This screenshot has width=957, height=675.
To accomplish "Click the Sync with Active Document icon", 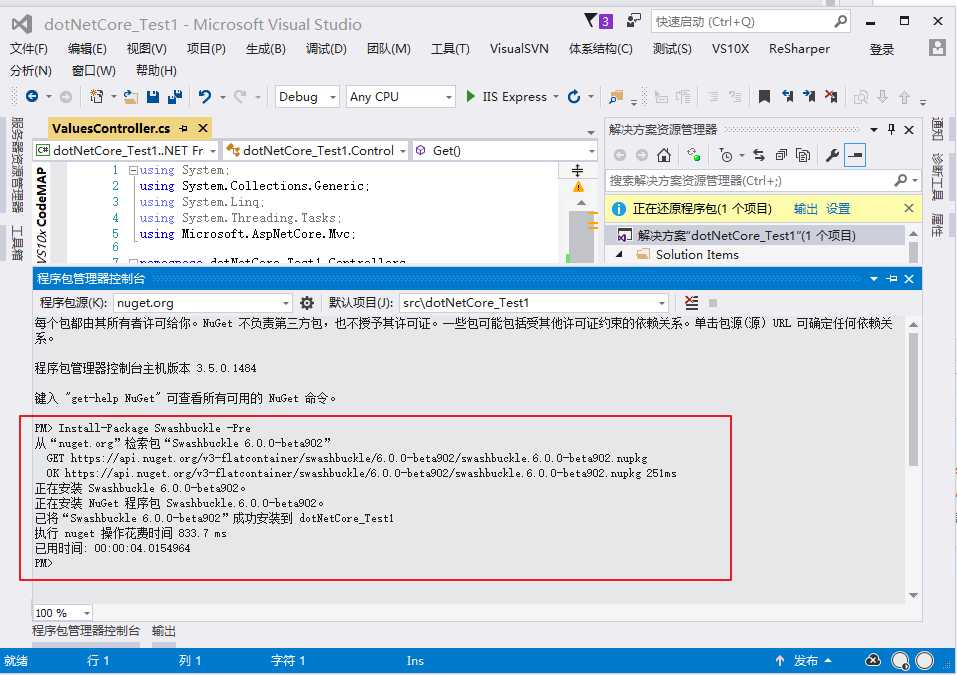I will [x=693, y=156].
